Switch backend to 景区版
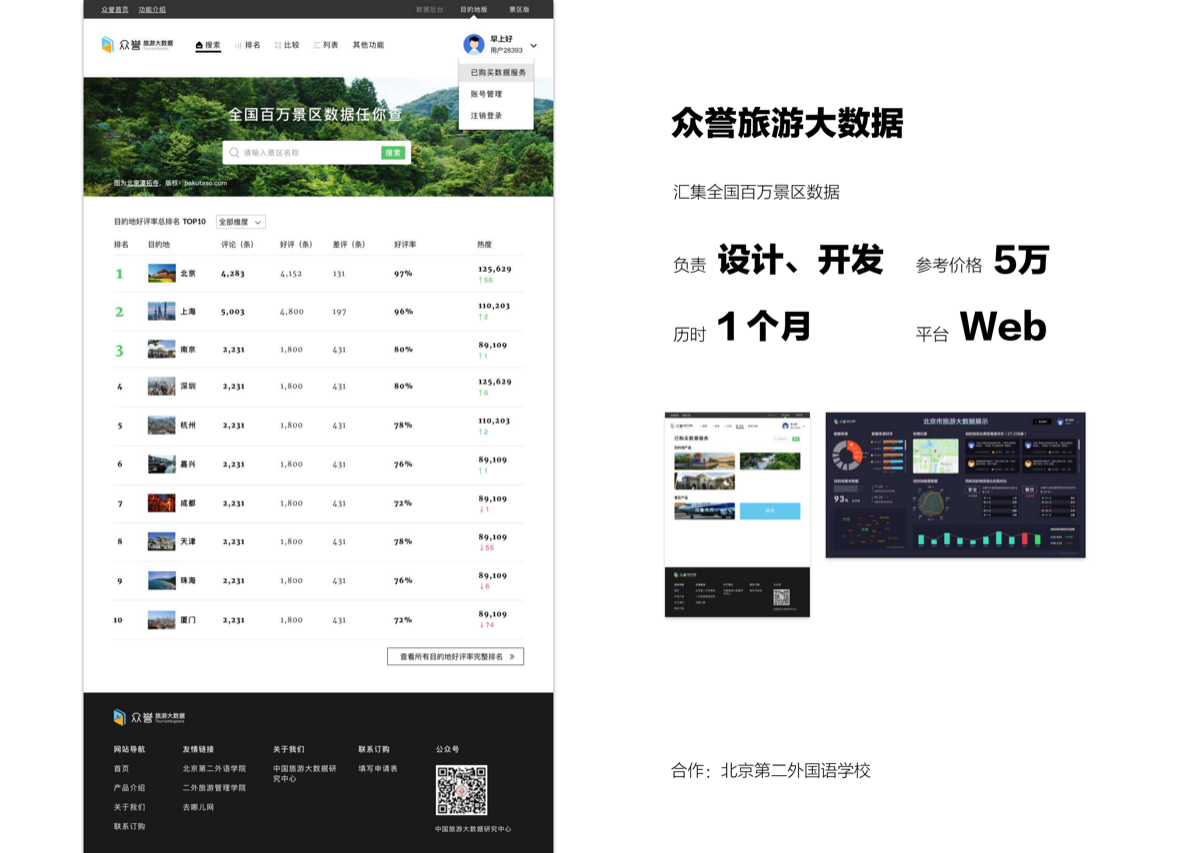 [x=519, y=9]
